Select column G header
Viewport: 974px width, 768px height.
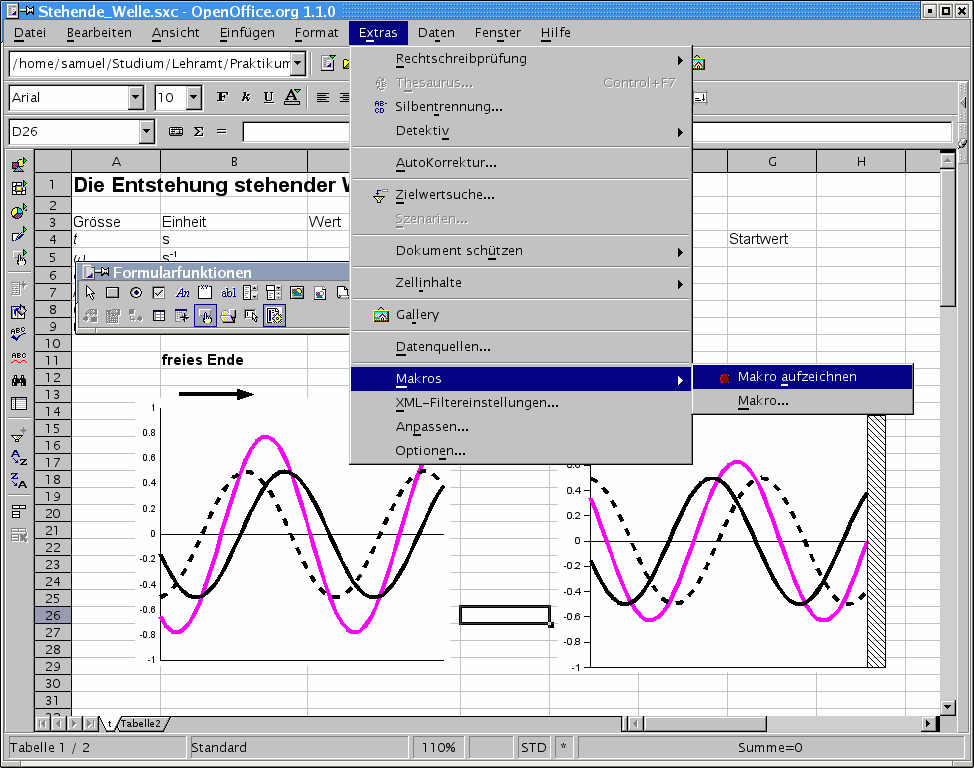tap(772, 162)
